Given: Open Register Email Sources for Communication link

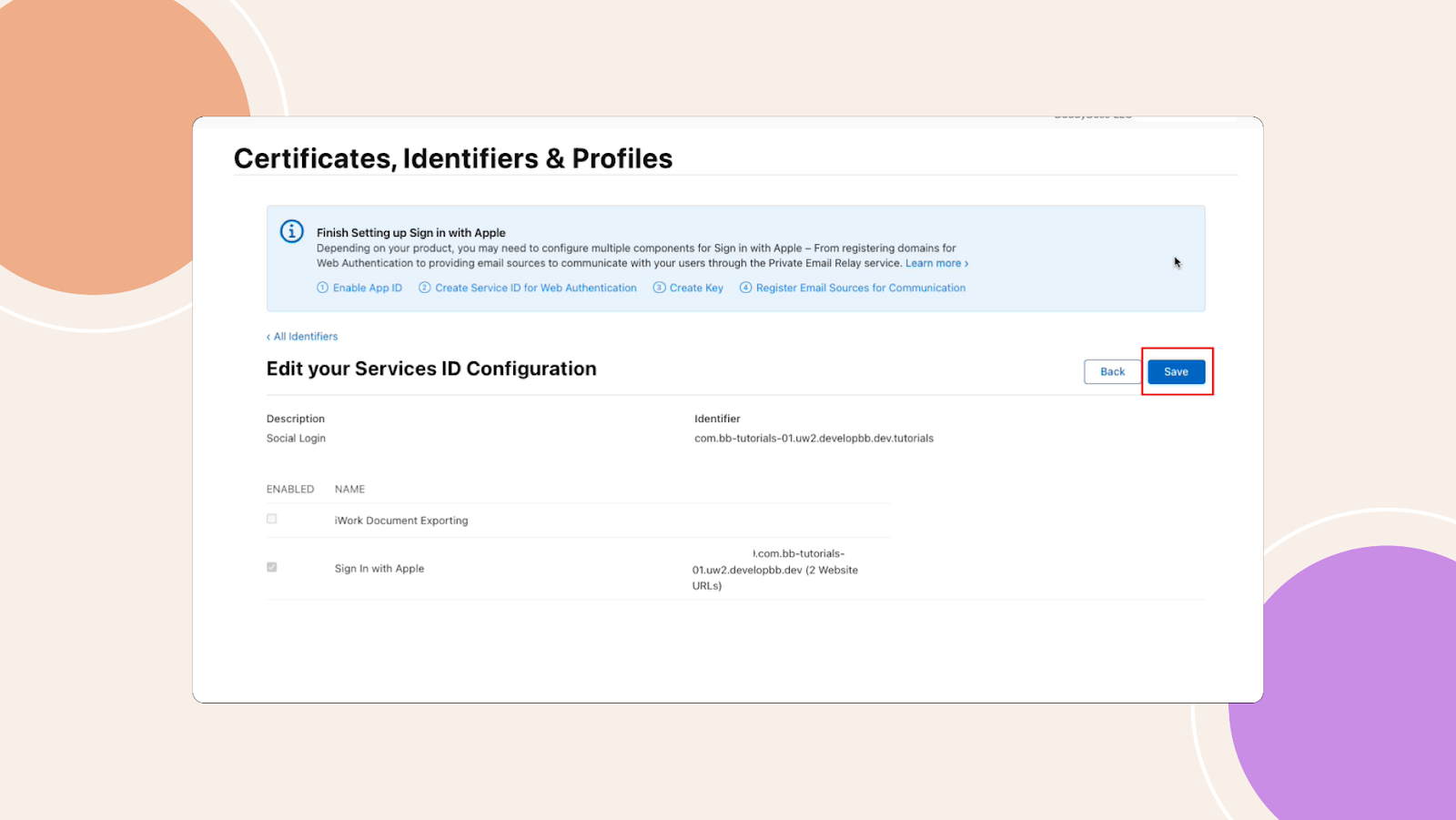Looking at the screenshot, I should (x=861, y=288).
